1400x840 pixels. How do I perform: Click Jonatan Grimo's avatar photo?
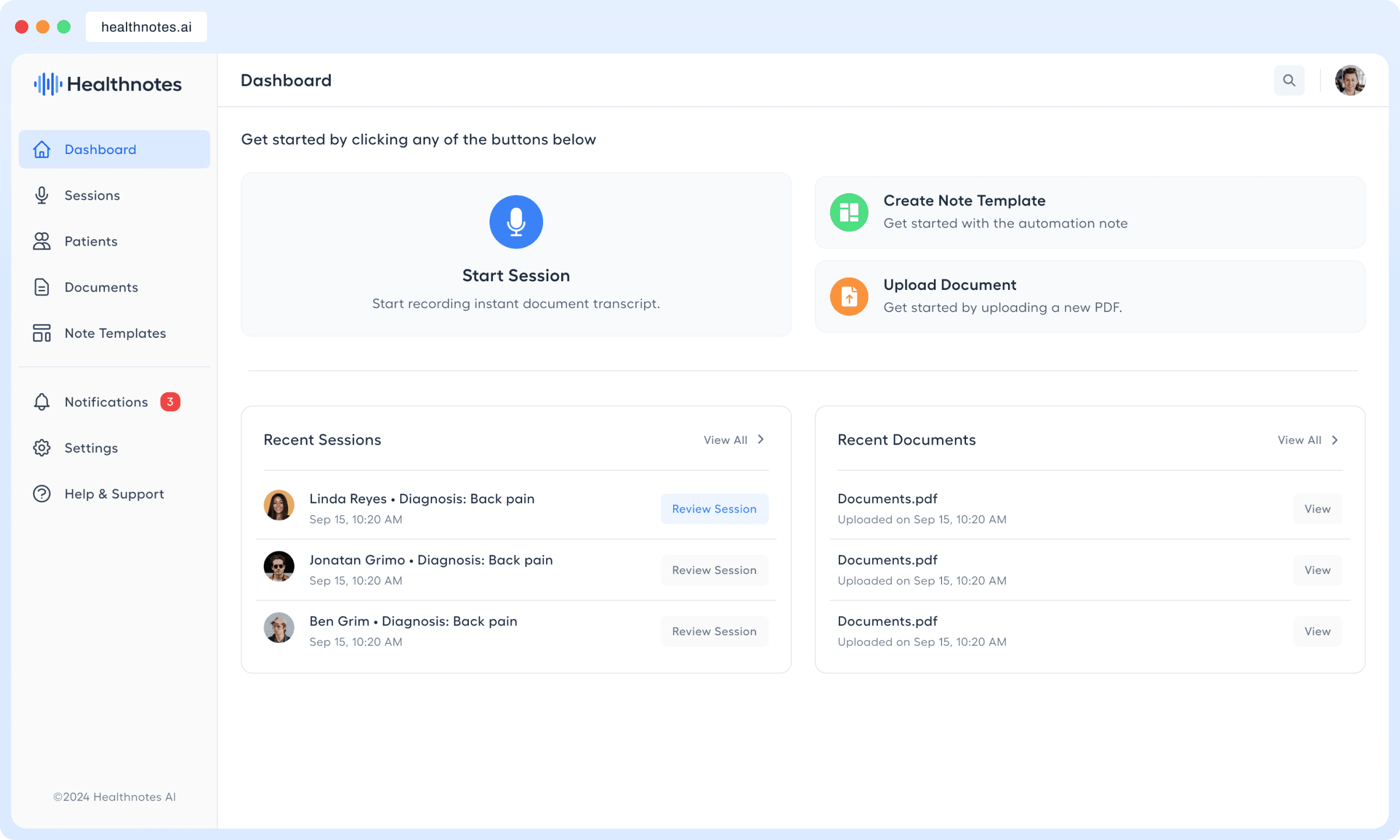click(x=279, y=566)
